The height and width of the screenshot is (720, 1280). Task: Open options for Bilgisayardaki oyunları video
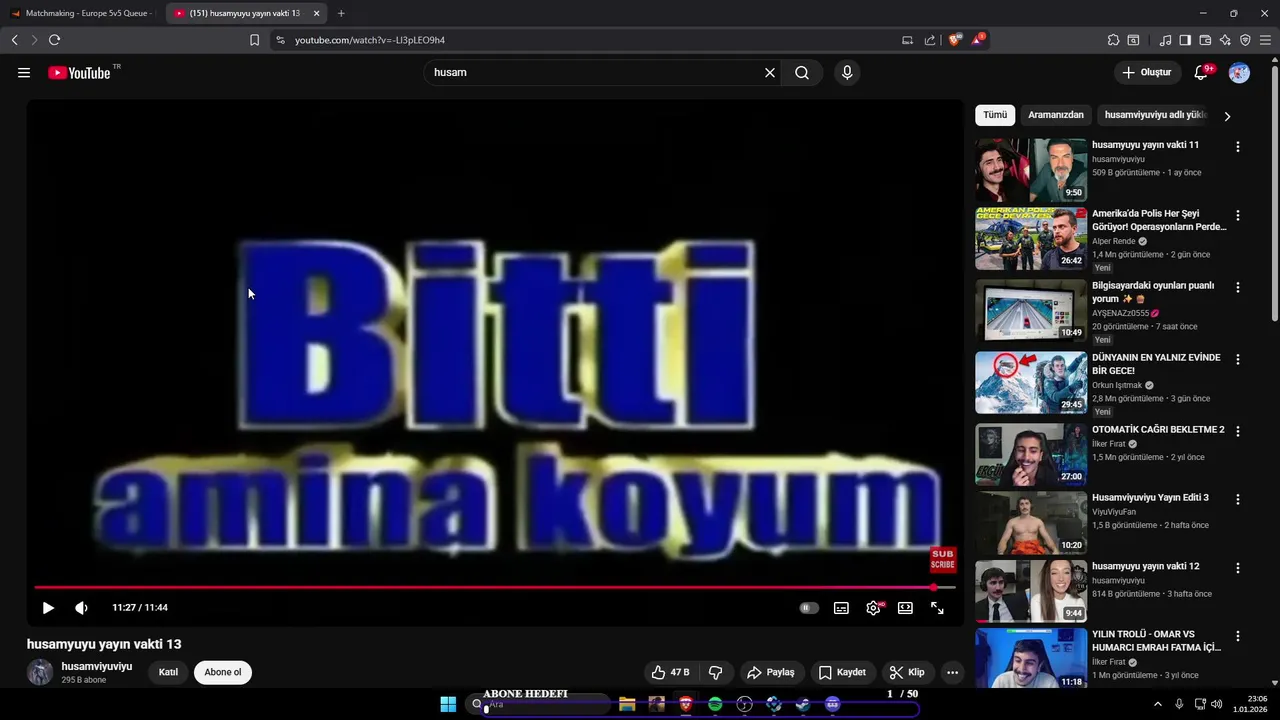(x=1238, y=287)
